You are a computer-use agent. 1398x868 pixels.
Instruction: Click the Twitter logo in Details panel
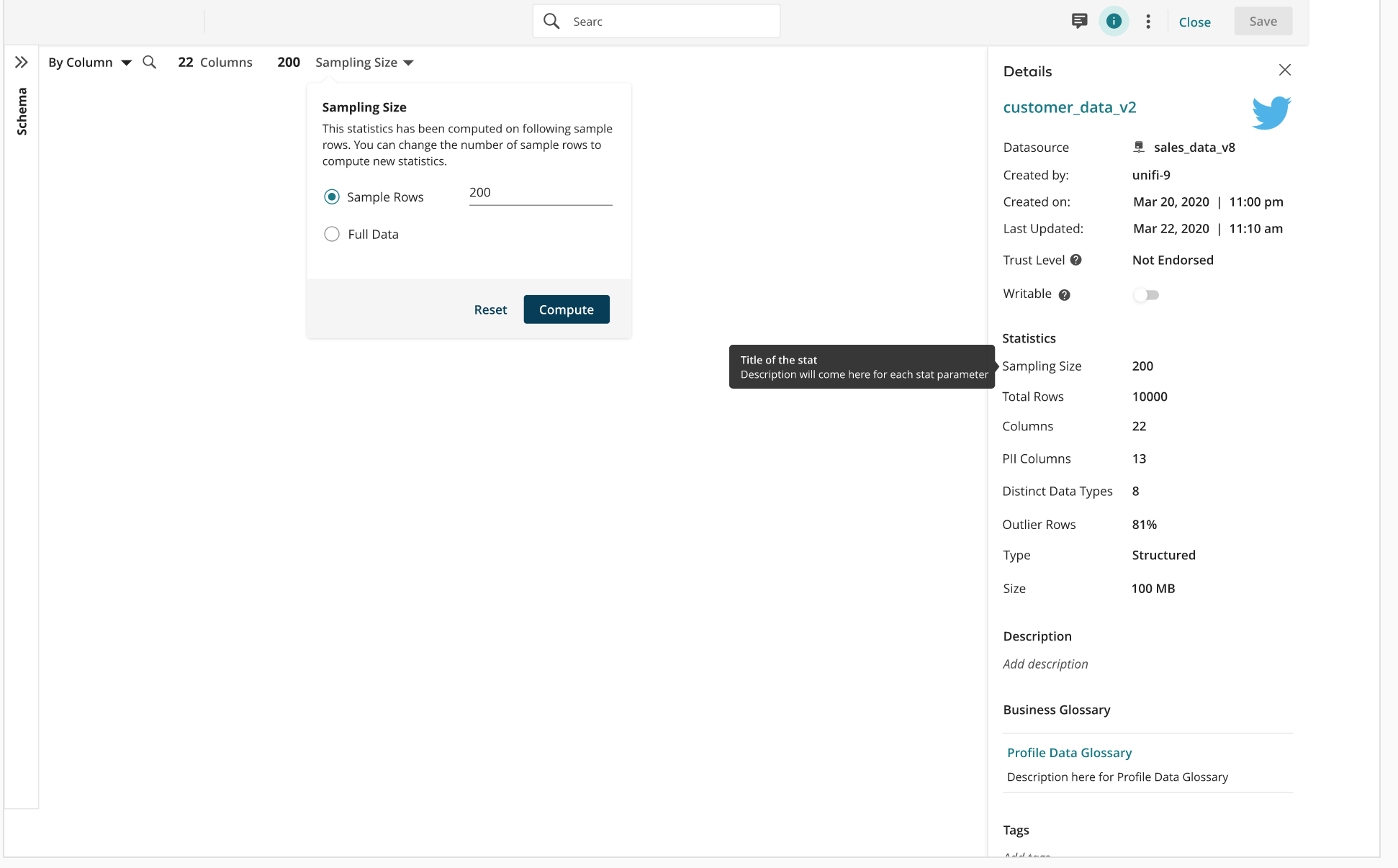point(1271,112)
